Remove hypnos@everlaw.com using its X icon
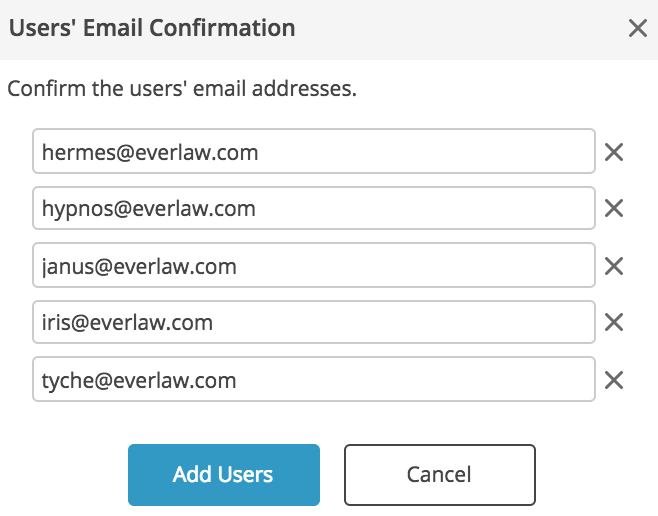Image resolution: width=658 pixels, height=516 pixels. click(614, 208)
